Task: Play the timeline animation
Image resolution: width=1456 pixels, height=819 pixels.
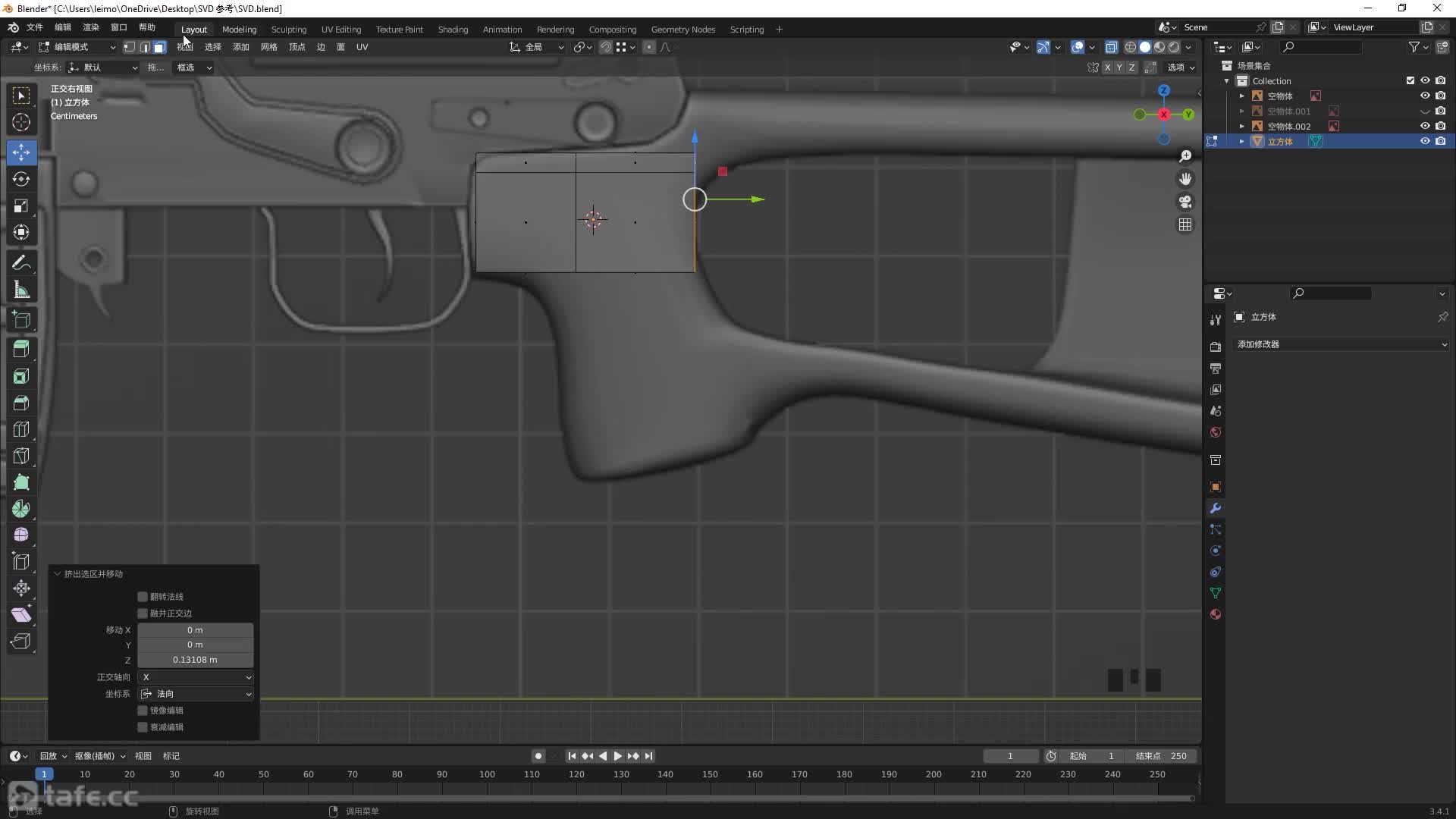Action: click(617, 756)
